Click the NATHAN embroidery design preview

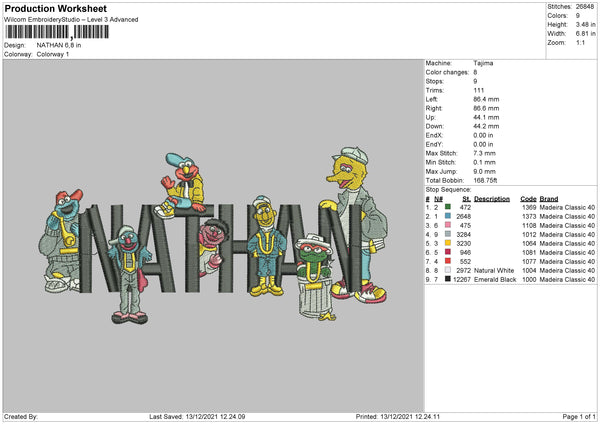(213, 236)
